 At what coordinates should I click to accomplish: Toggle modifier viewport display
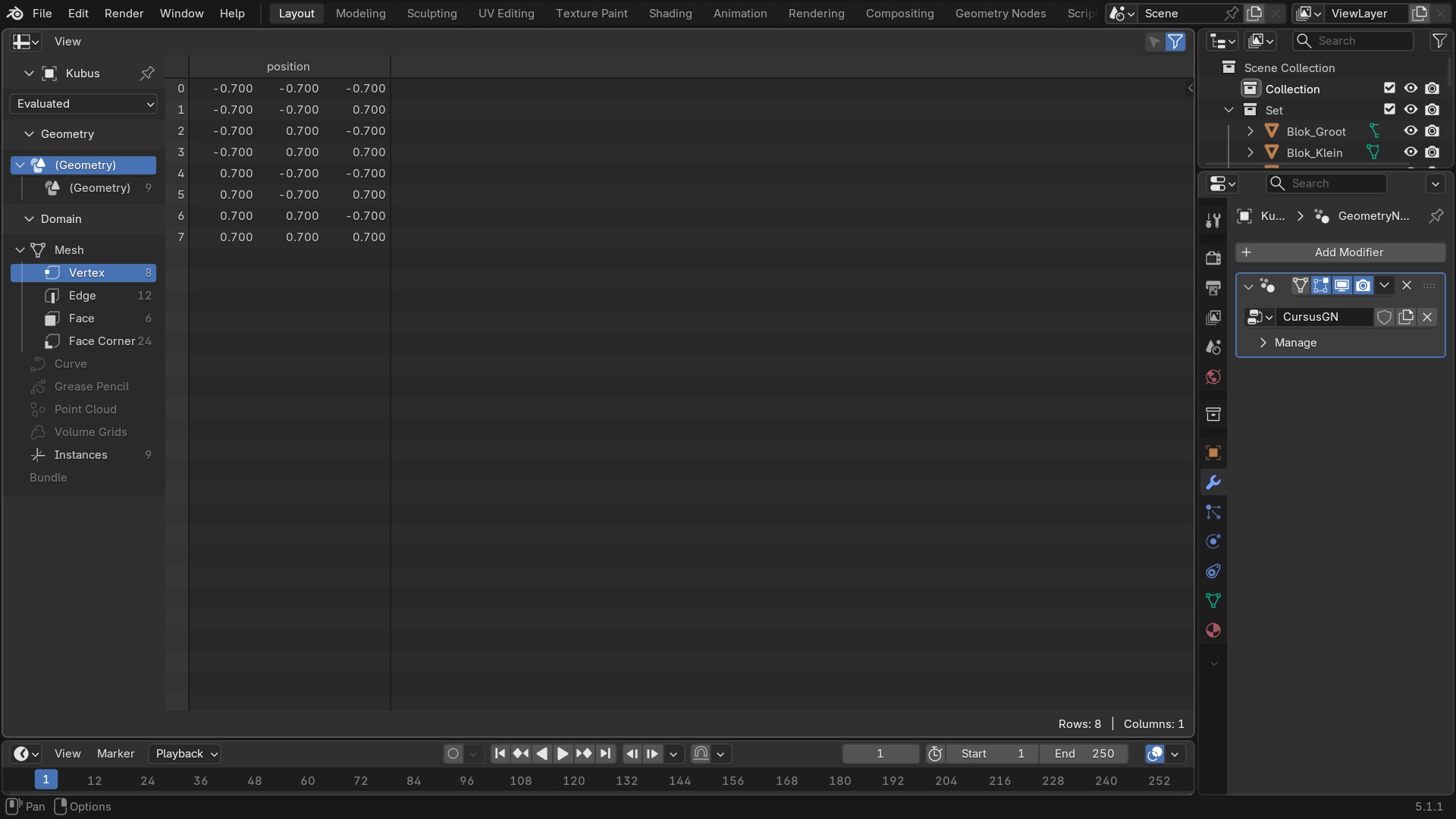1341,286
